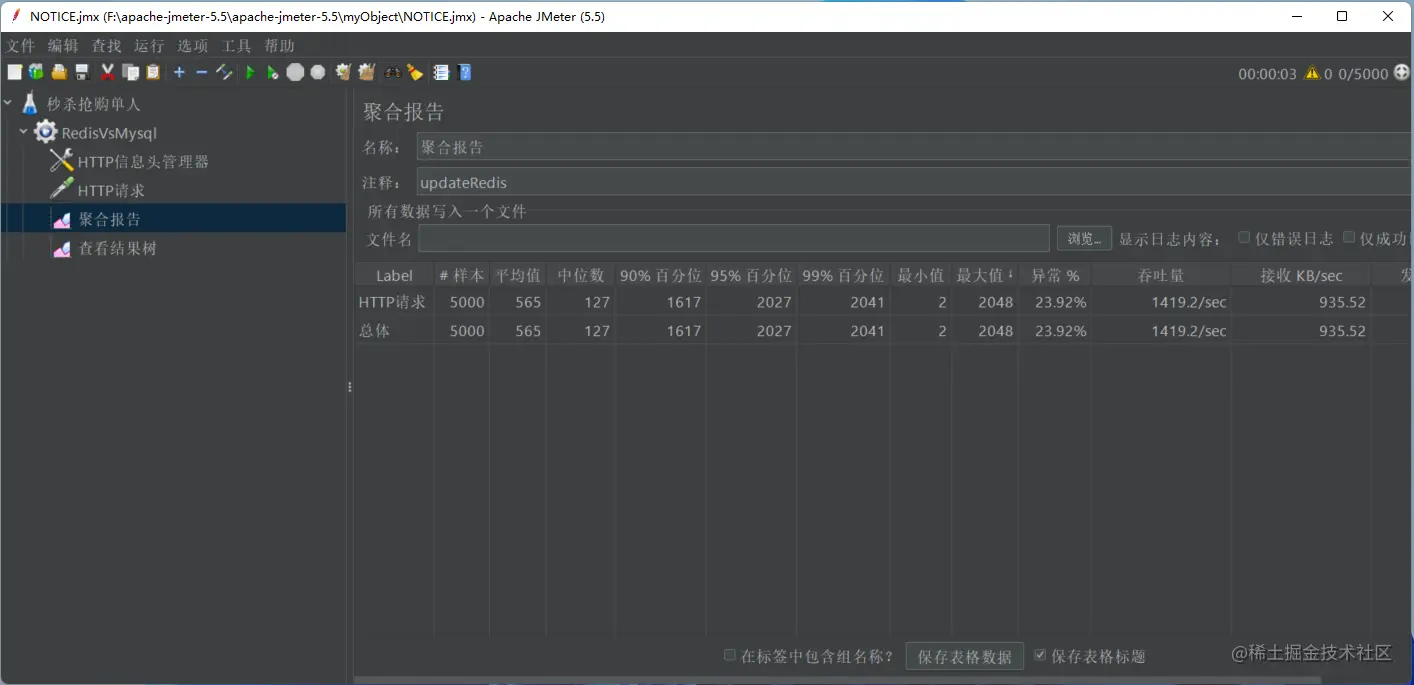Viewport: 1414px width, 685px height.
Task: Create a new test plan with New icon
Action: 14,72
